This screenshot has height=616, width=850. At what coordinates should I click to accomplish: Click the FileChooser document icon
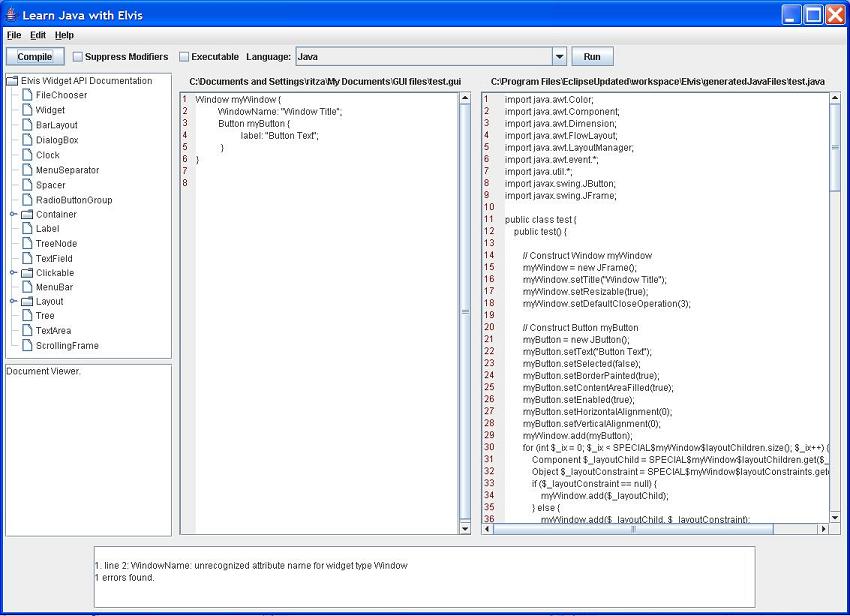(28, 94)
